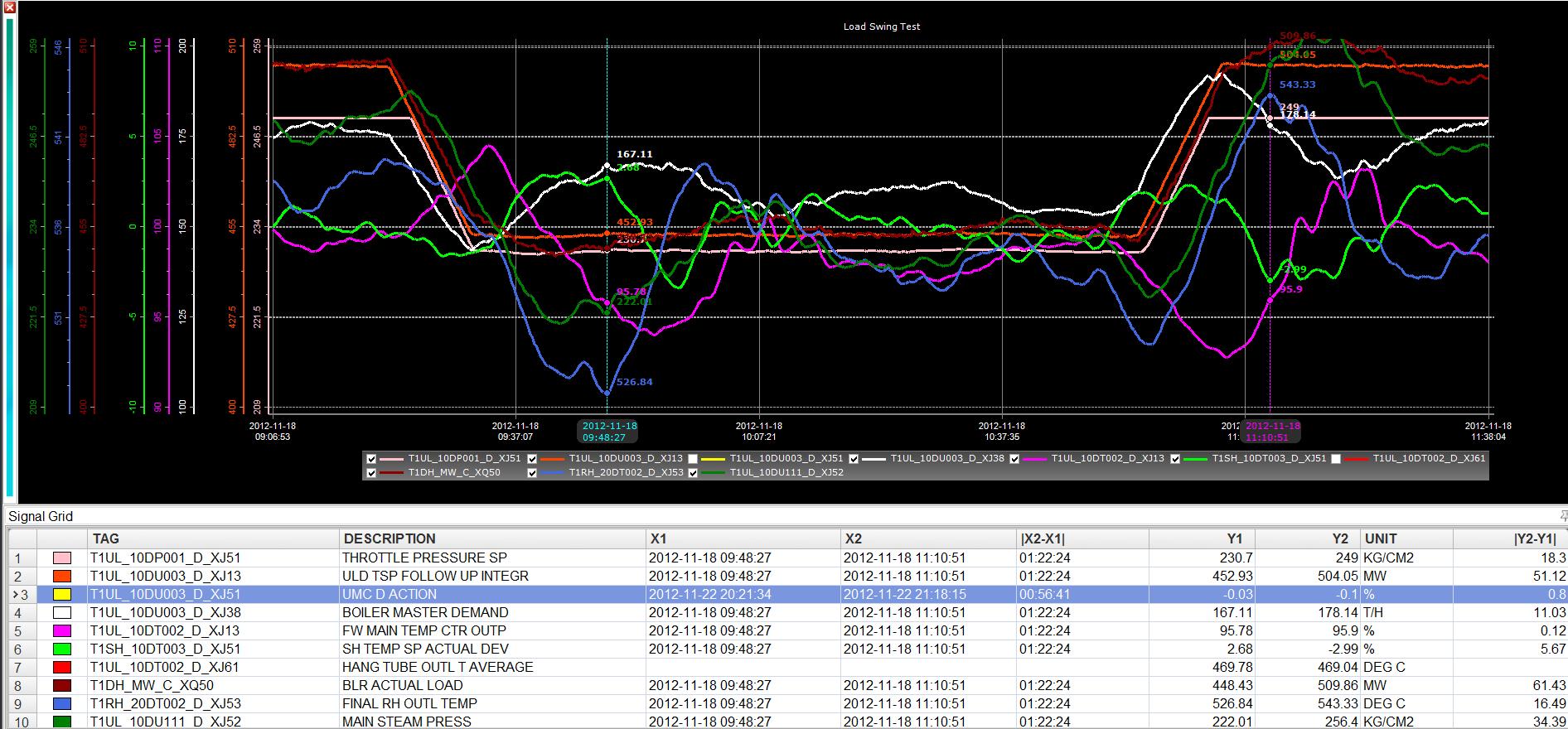Viewport: 1568px width, 729px height.
Task: Uncheck T1UL_10DP001_D_XJ51 legend checkbox
Action: (x=371, y=459)
